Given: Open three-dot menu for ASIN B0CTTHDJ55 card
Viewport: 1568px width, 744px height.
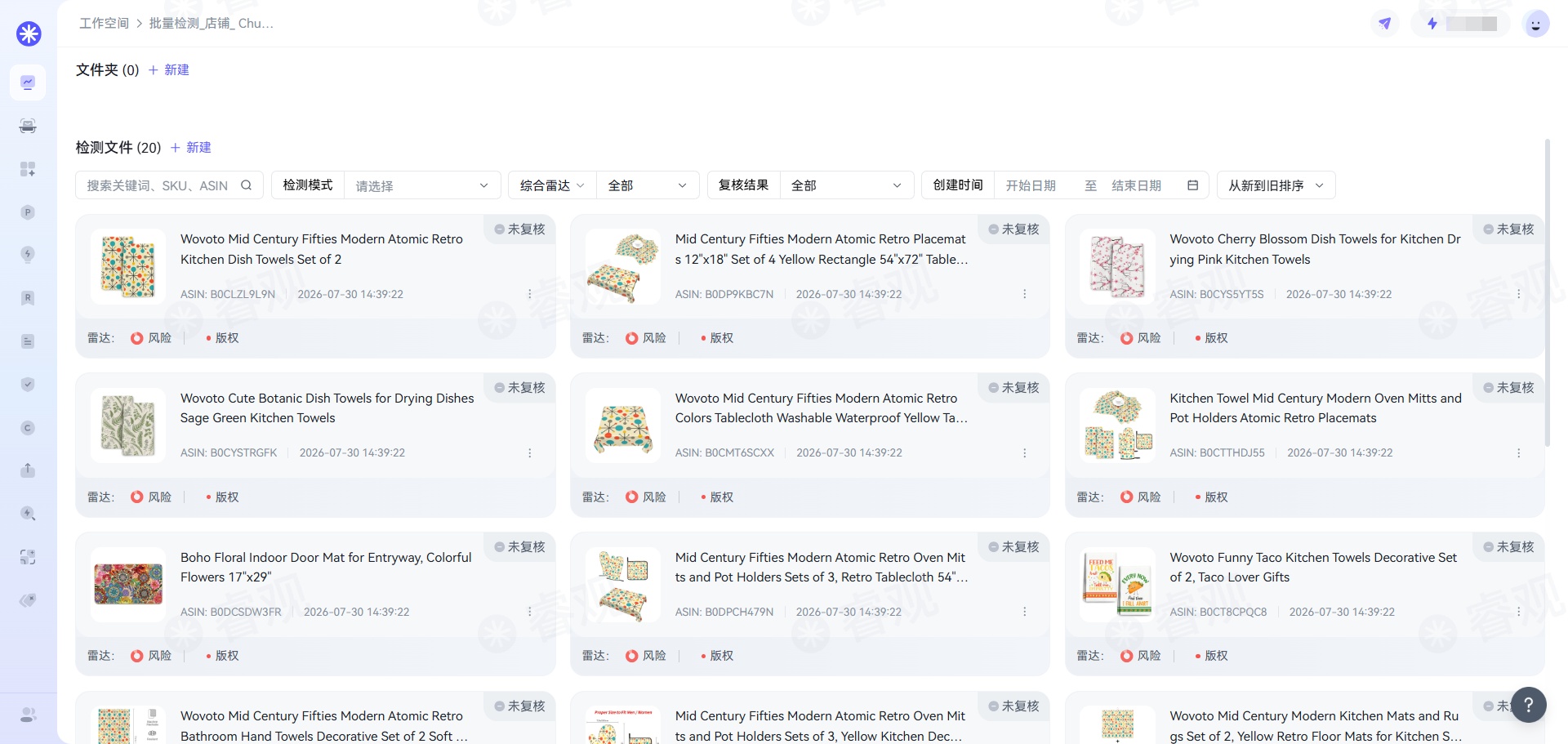Looking at the screenshot, I should tap(1519, 452).
